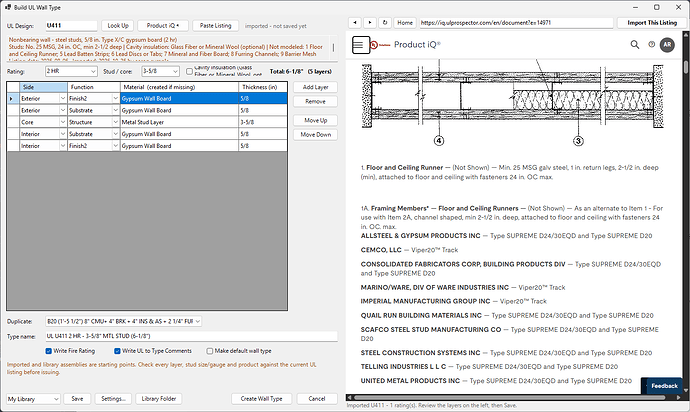The width and height of the screenshot is (690, 412).
Task: Open the Product iQ hamburger menu
Action: pos(359,44)
